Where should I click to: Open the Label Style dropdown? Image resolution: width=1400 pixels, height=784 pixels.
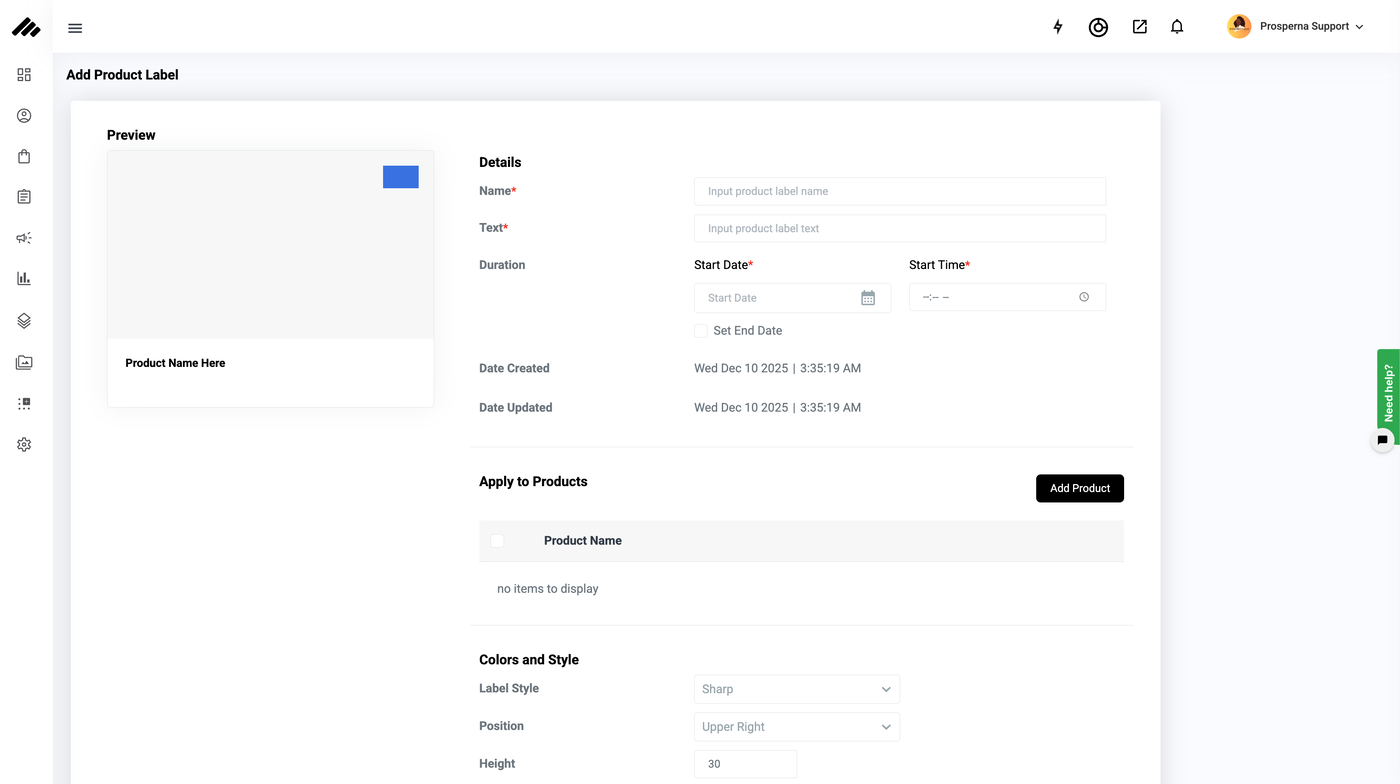797,689
